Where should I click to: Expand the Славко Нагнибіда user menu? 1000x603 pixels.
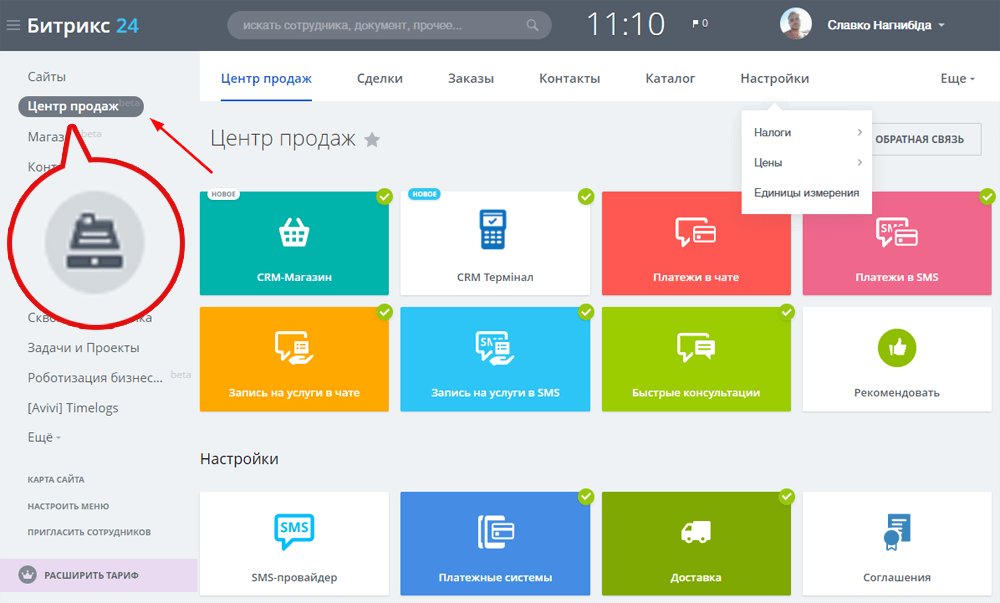tap(886, 25)
